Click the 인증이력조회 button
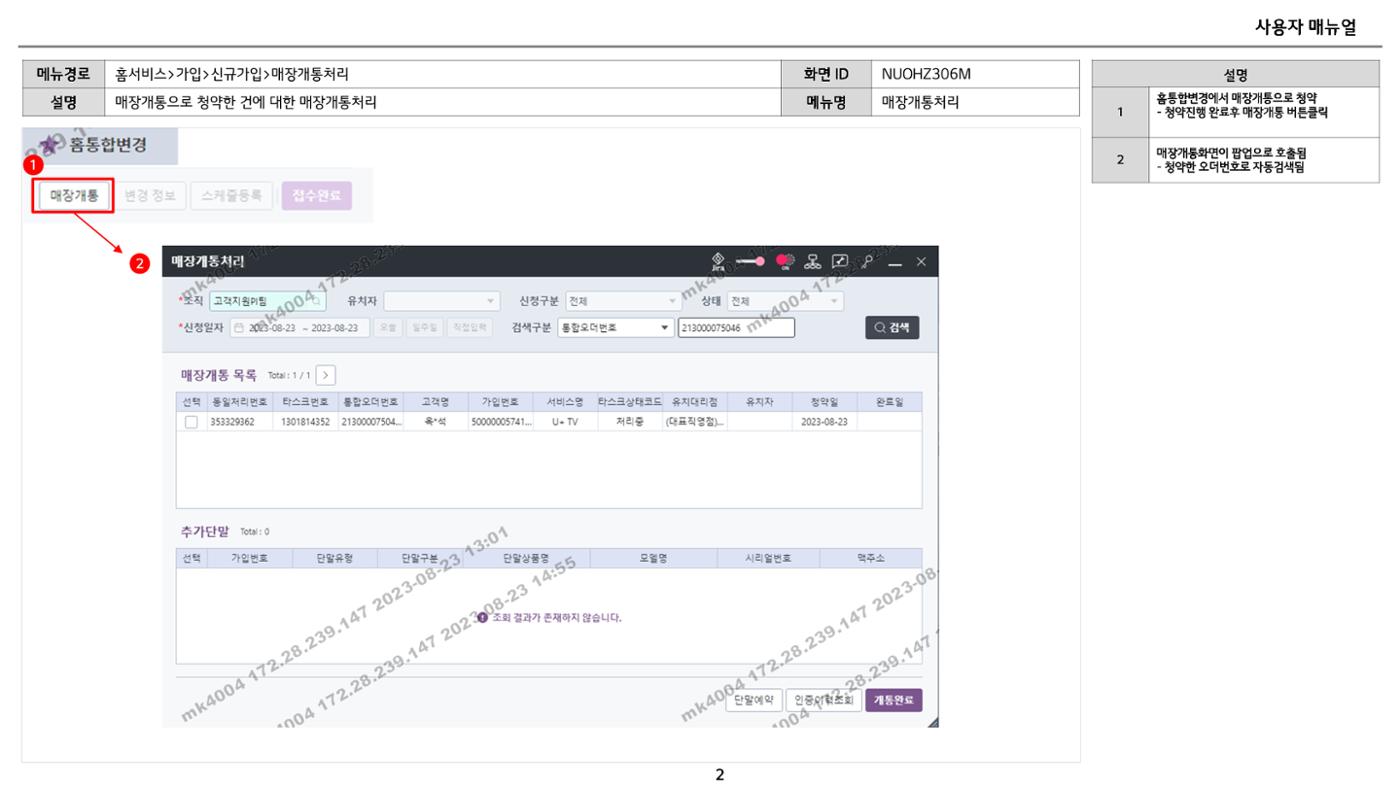This screenshot has width=1400, height=788. [822, 700]
